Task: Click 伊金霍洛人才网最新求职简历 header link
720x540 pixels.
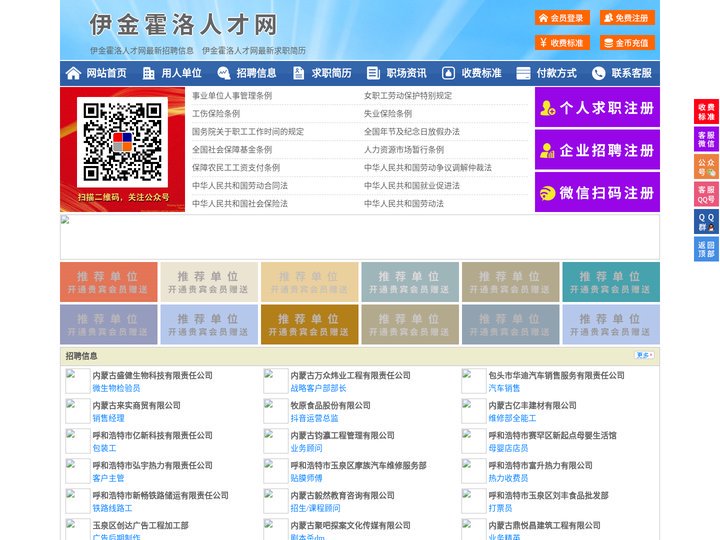Action: [254, 51]
